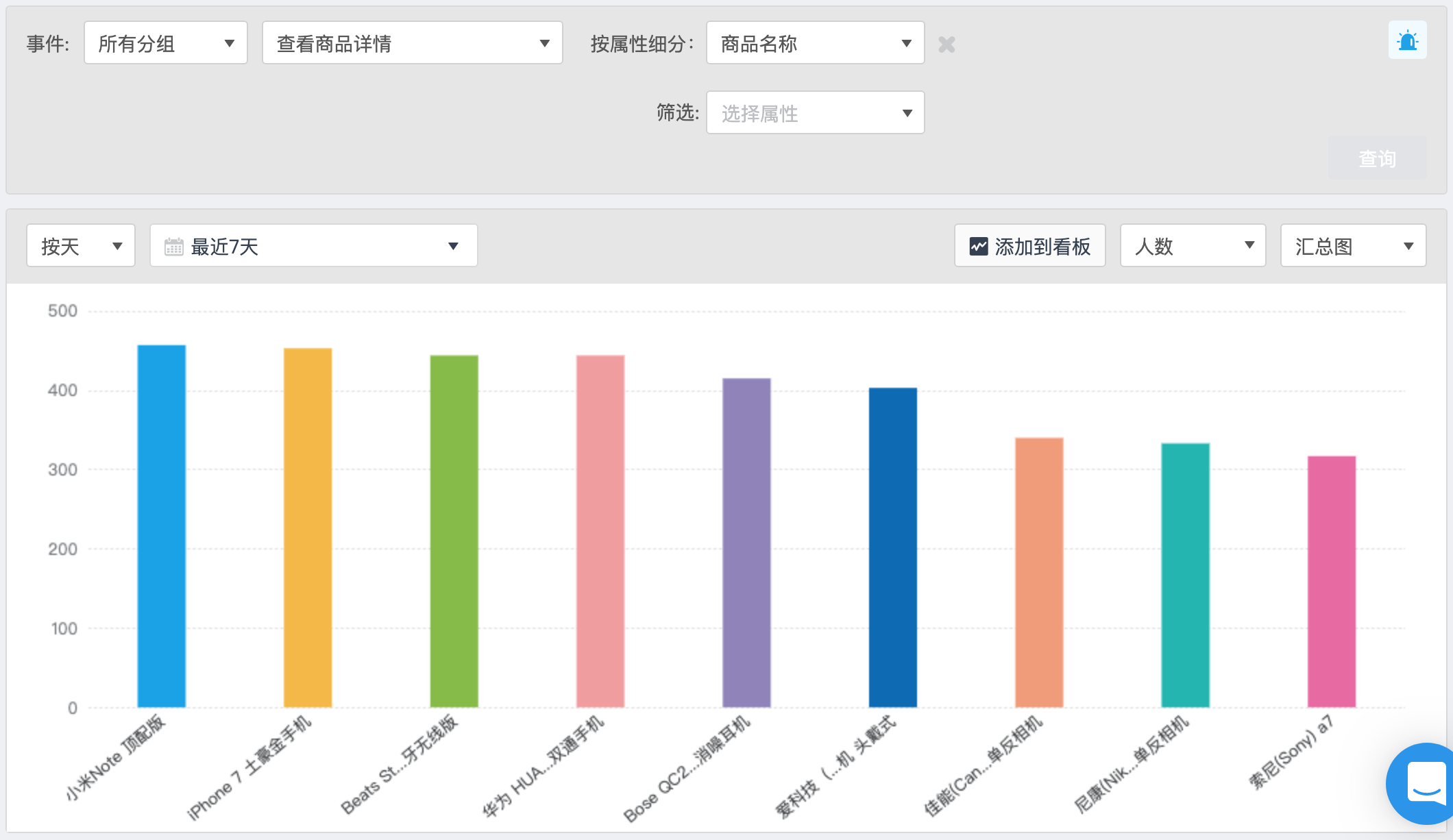
Task: Click the 500 y-axis value
Action: pos(62,311)
